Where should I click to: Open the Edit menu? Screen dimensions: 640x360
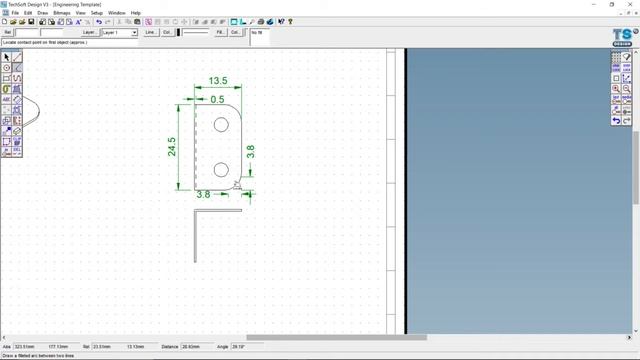[x=28, y=13]
